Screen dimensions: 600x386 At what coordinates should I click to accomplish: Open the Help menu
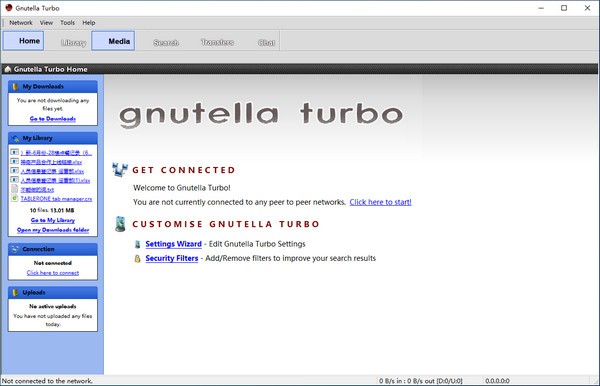89,23
